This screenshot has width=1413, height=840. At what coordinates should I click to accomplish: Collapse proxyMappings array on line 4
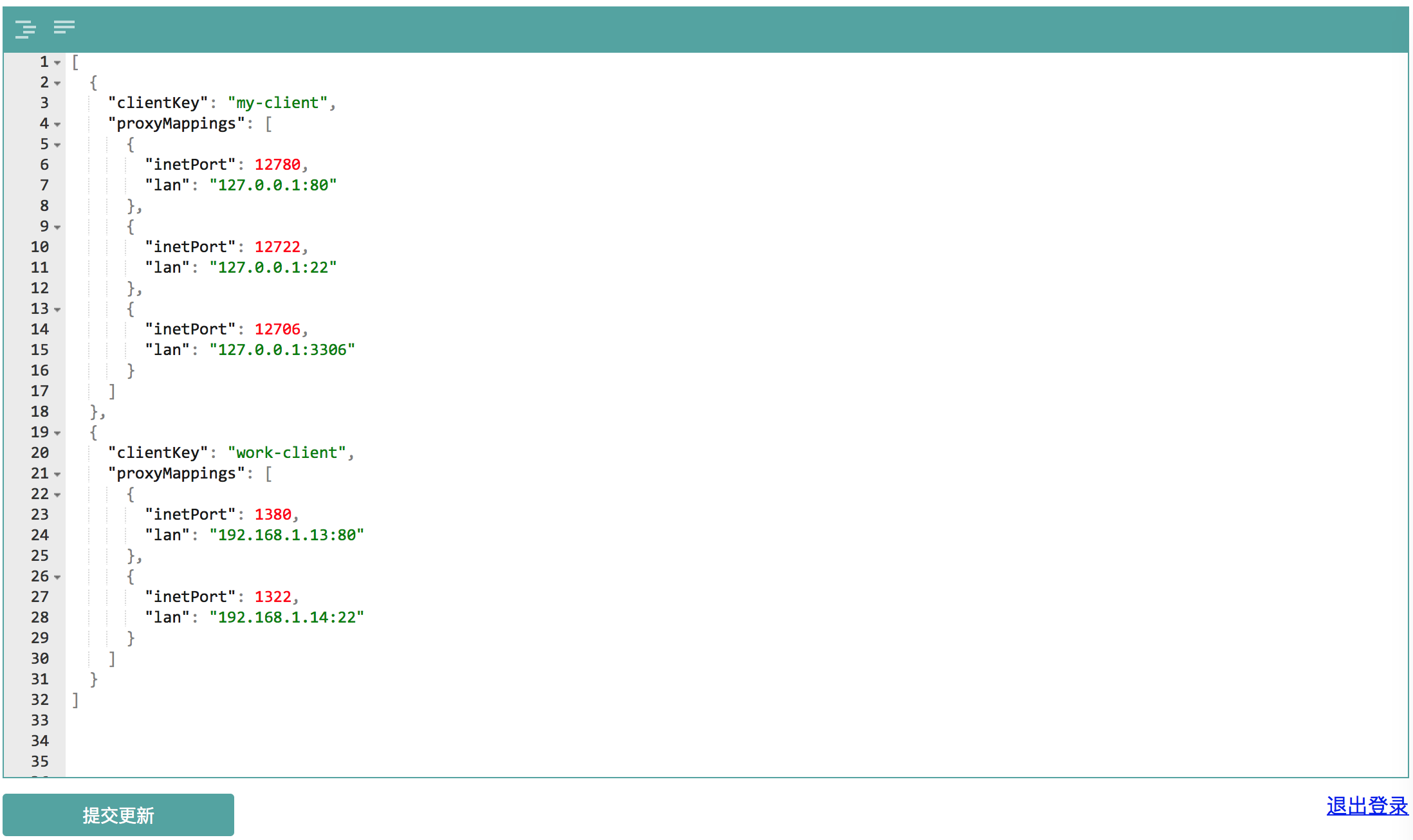(58, 124)
